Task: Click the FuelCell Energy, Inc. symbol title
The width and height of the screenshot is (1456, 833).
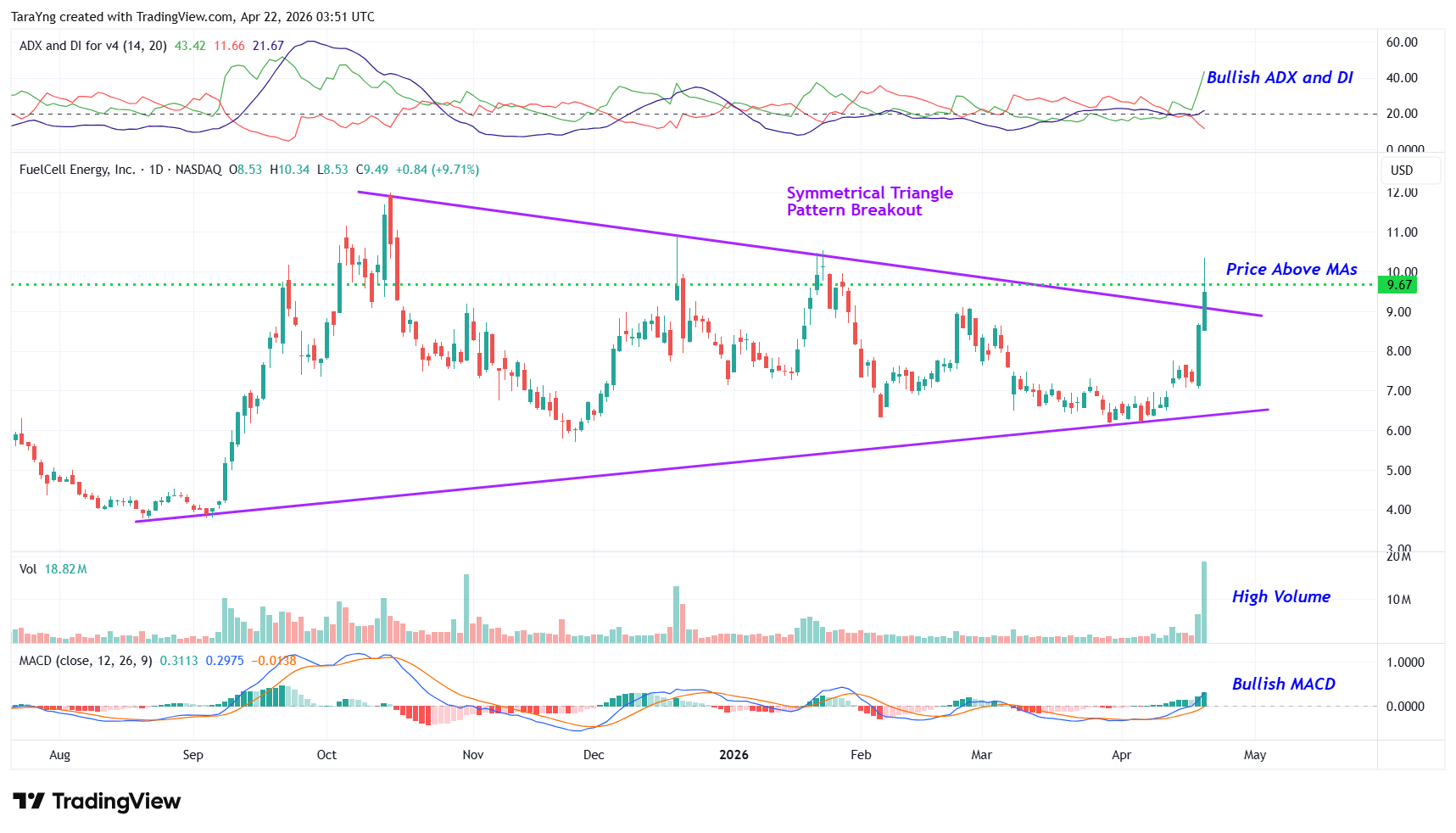Action: [77, 170]
